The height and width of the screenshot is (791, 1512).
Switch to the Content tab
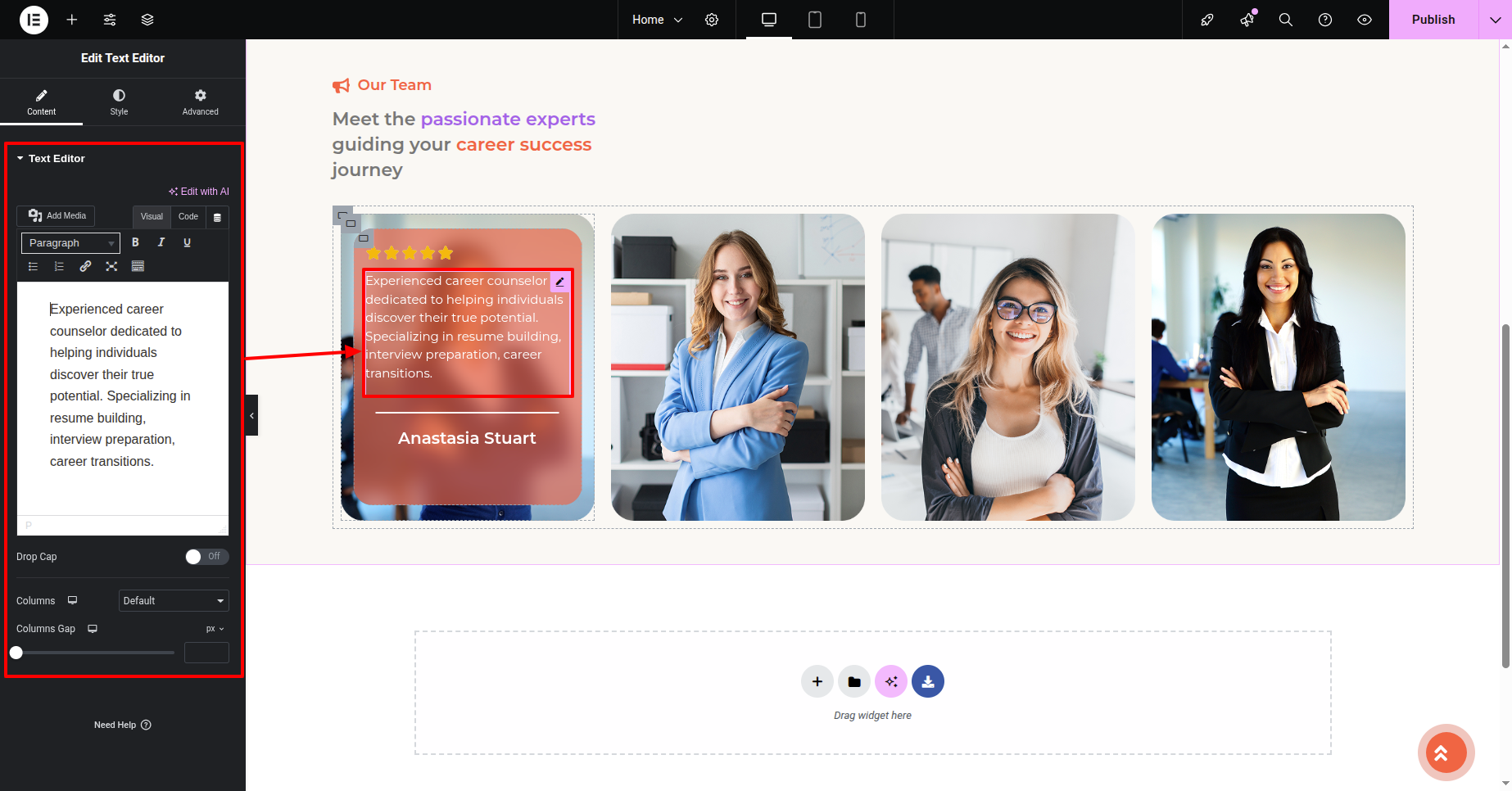tap(41, 102)
